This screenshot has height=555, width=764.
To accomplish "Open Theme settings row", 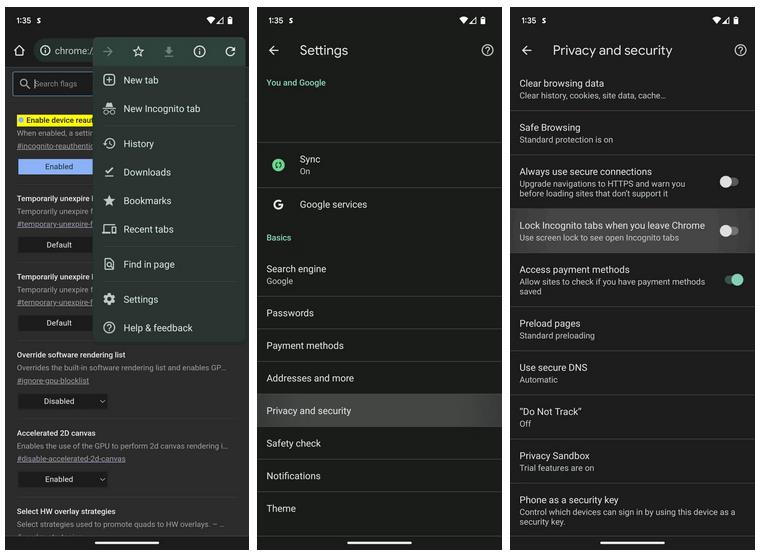I will tap(379, 509).
